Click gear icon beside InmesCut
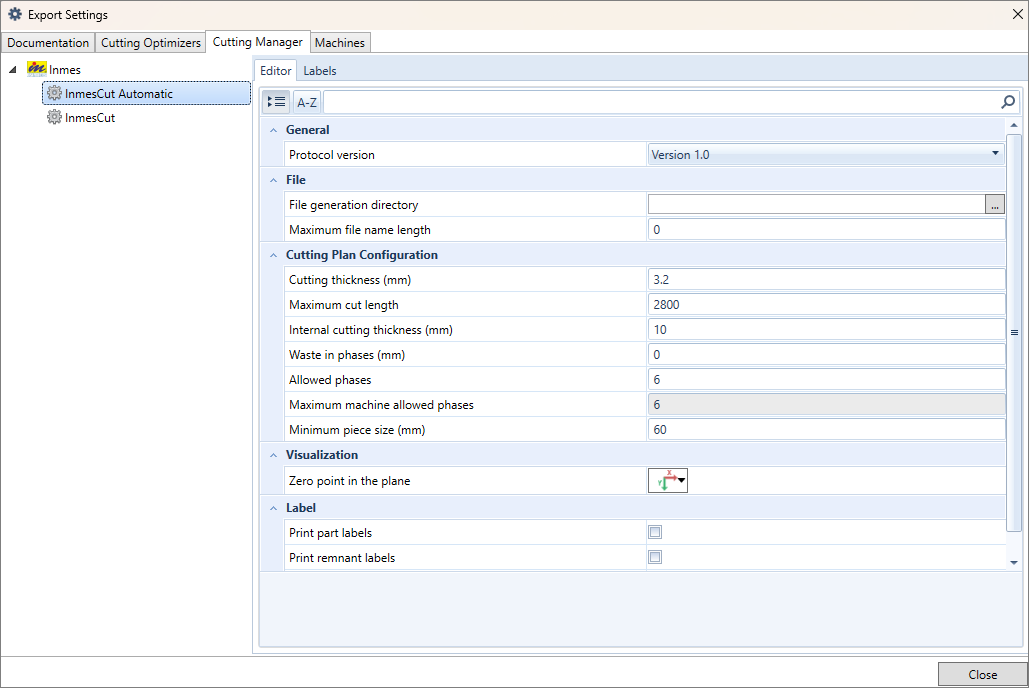The height and width of the screenshot is (688, 1029). pyautogui.click(x=54, y=117)
